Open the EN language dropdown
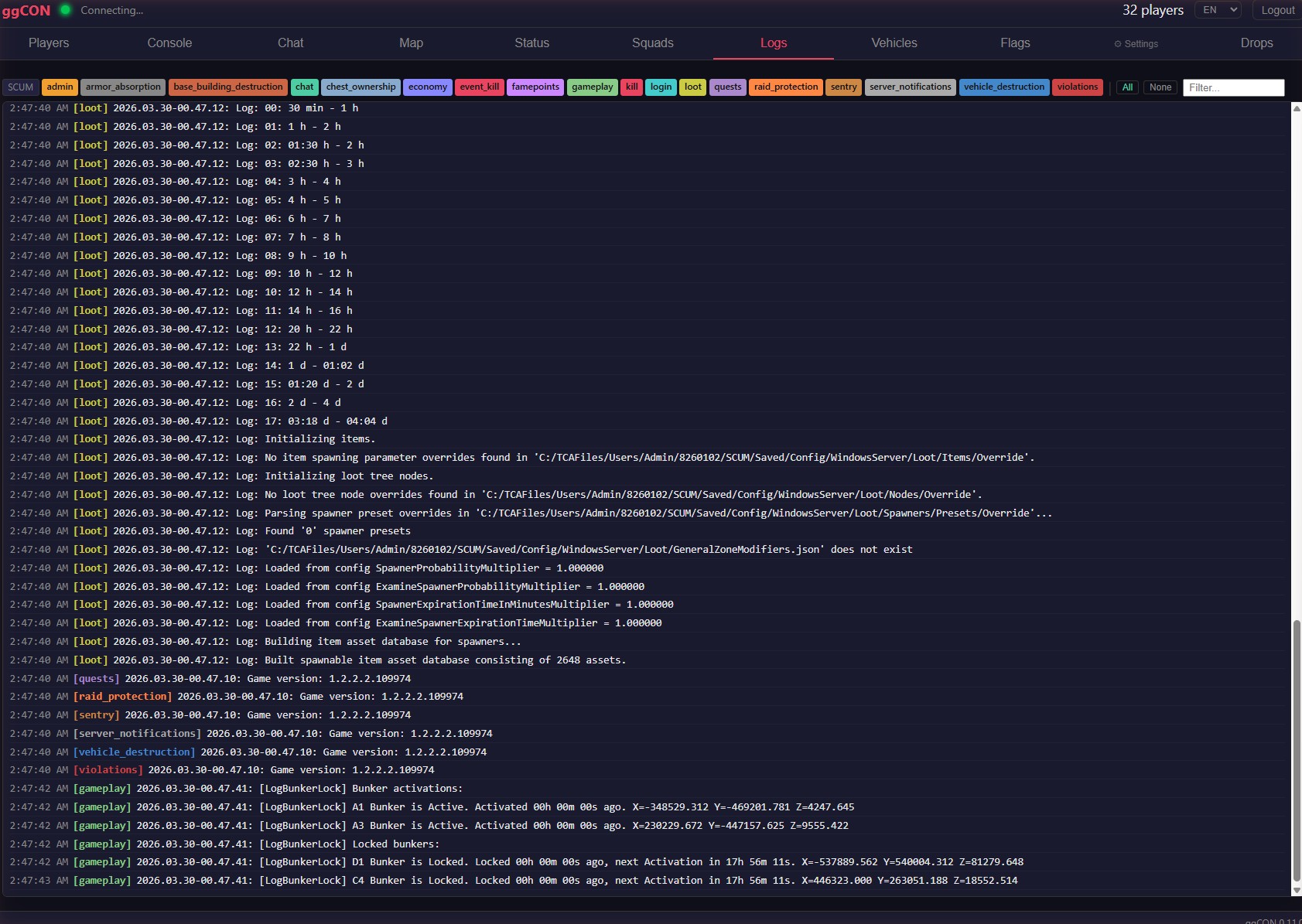Viewport: 1302px width, 924px height. coord(1219,10)
